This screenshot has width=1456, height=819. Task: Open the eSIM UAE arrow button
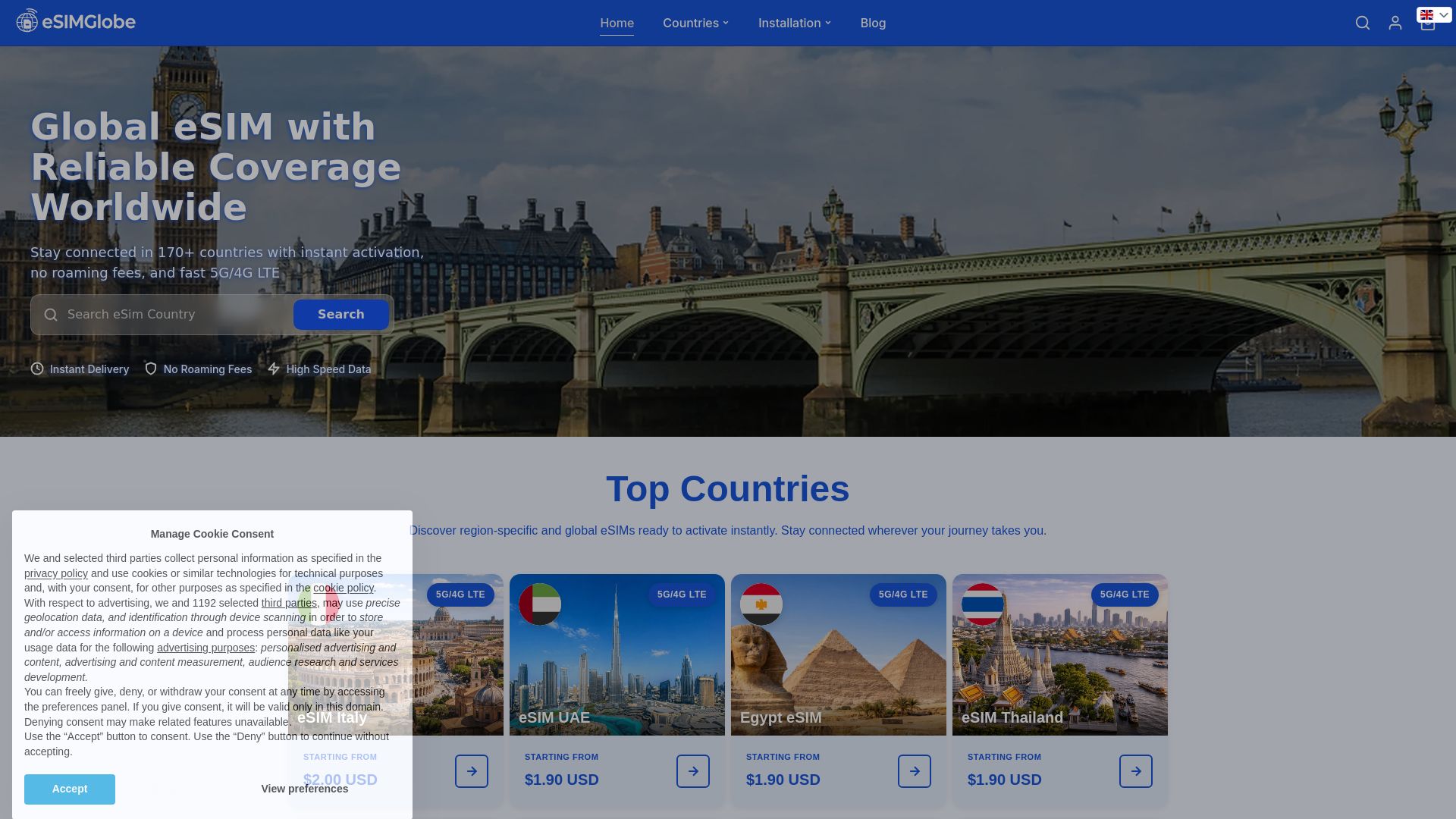[693, 771]
